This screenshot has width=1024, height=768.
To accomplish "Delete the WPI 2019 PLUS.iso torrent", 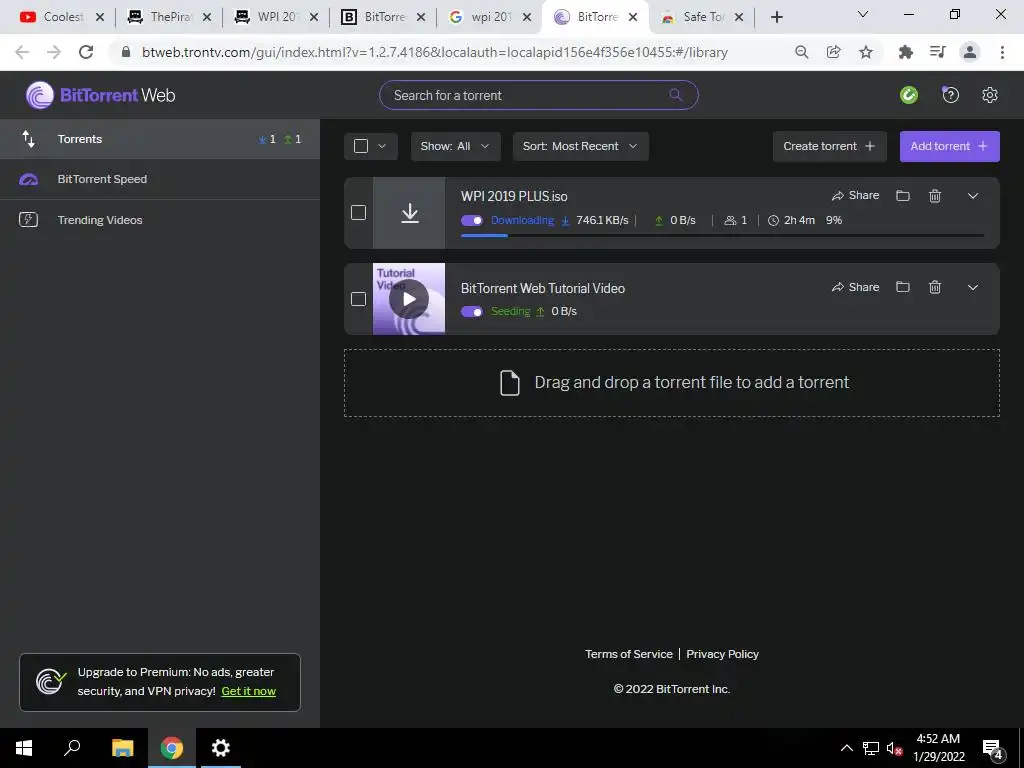I will (935, 195).
